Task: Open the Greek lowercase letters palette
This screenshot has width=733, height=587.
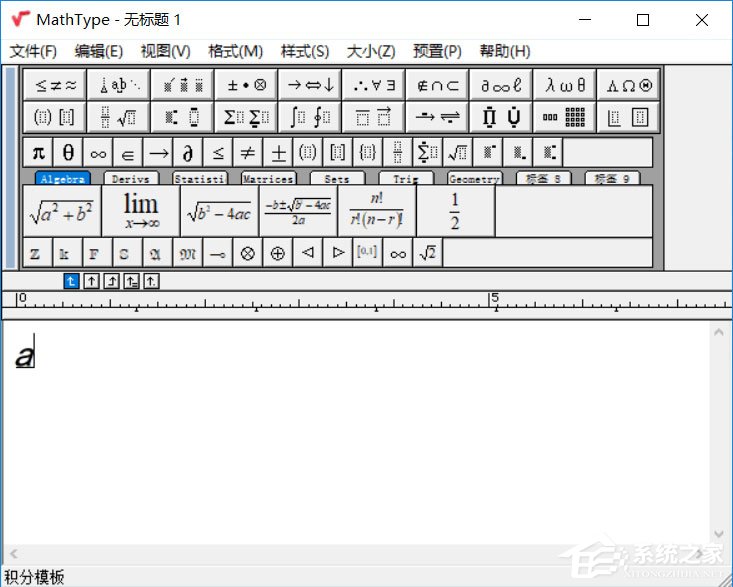Action: [565, 85]
